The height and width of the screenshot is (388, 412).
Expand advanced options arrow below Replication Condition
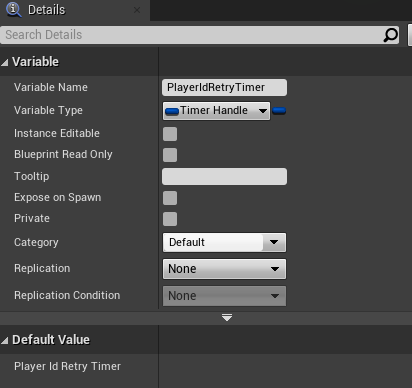coord(227,318)
